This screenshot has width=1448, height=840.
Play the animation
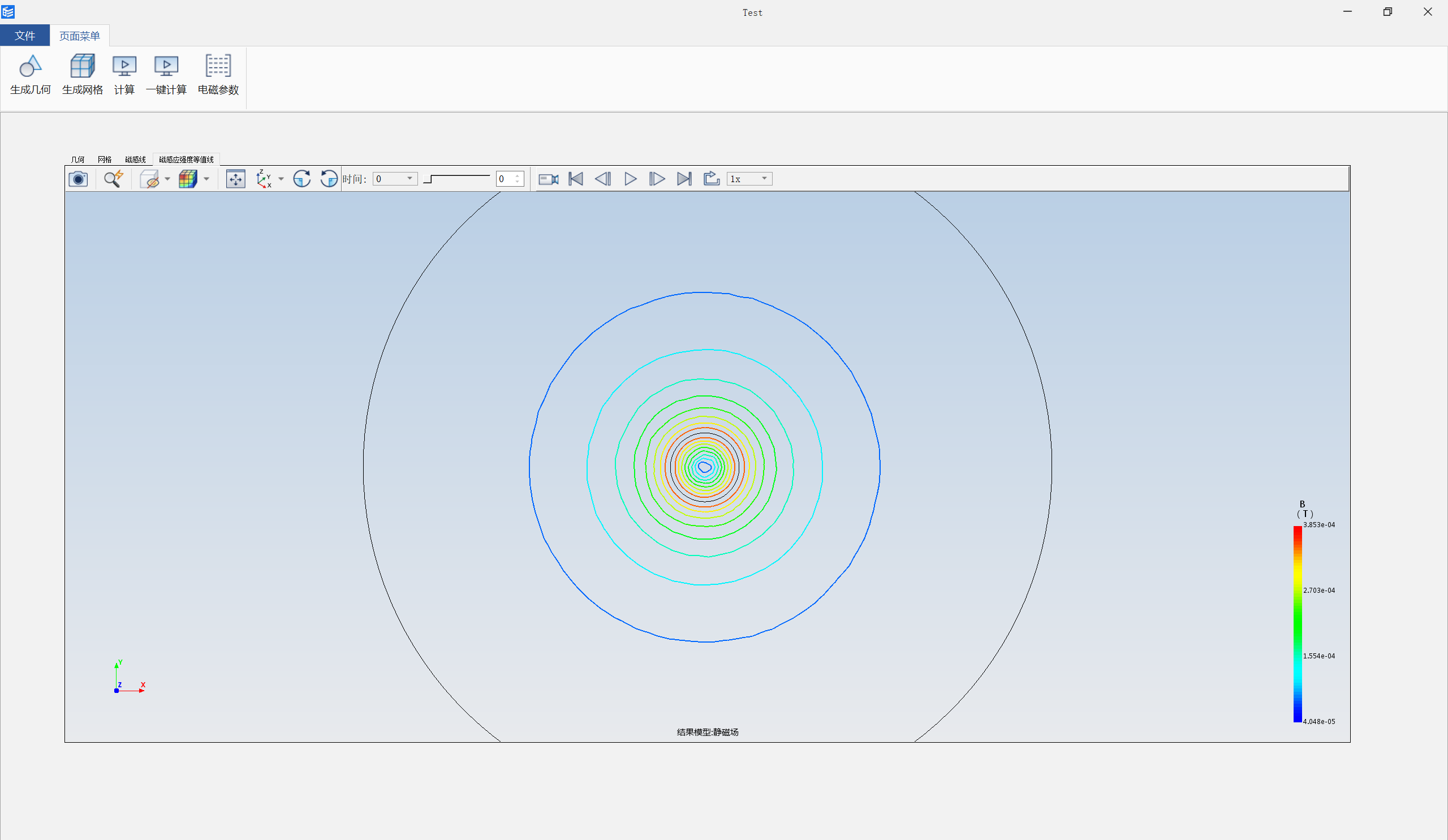click(630, 179)
